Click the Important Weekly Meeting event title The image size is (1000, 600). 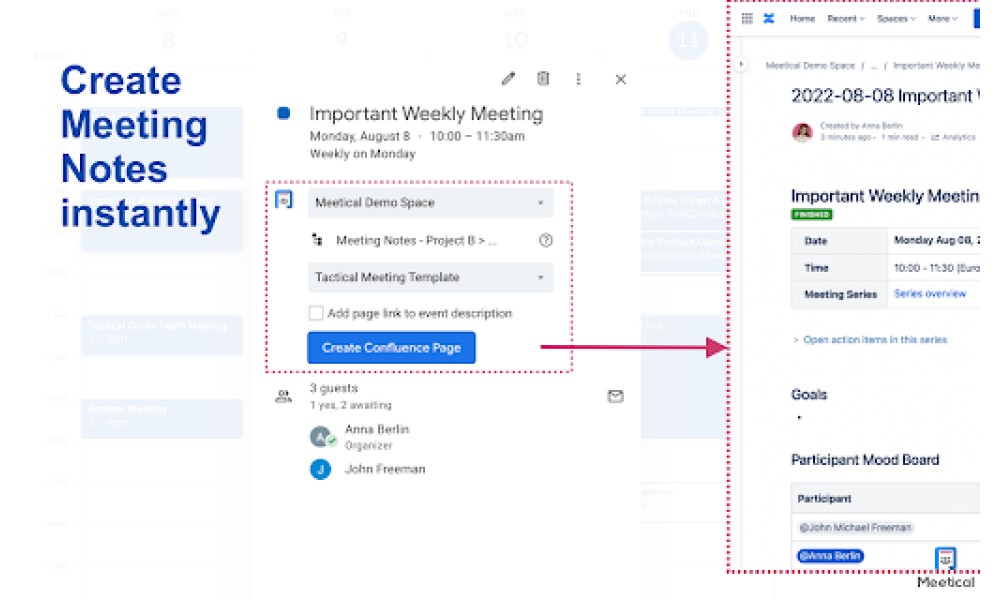click(427, 113)
